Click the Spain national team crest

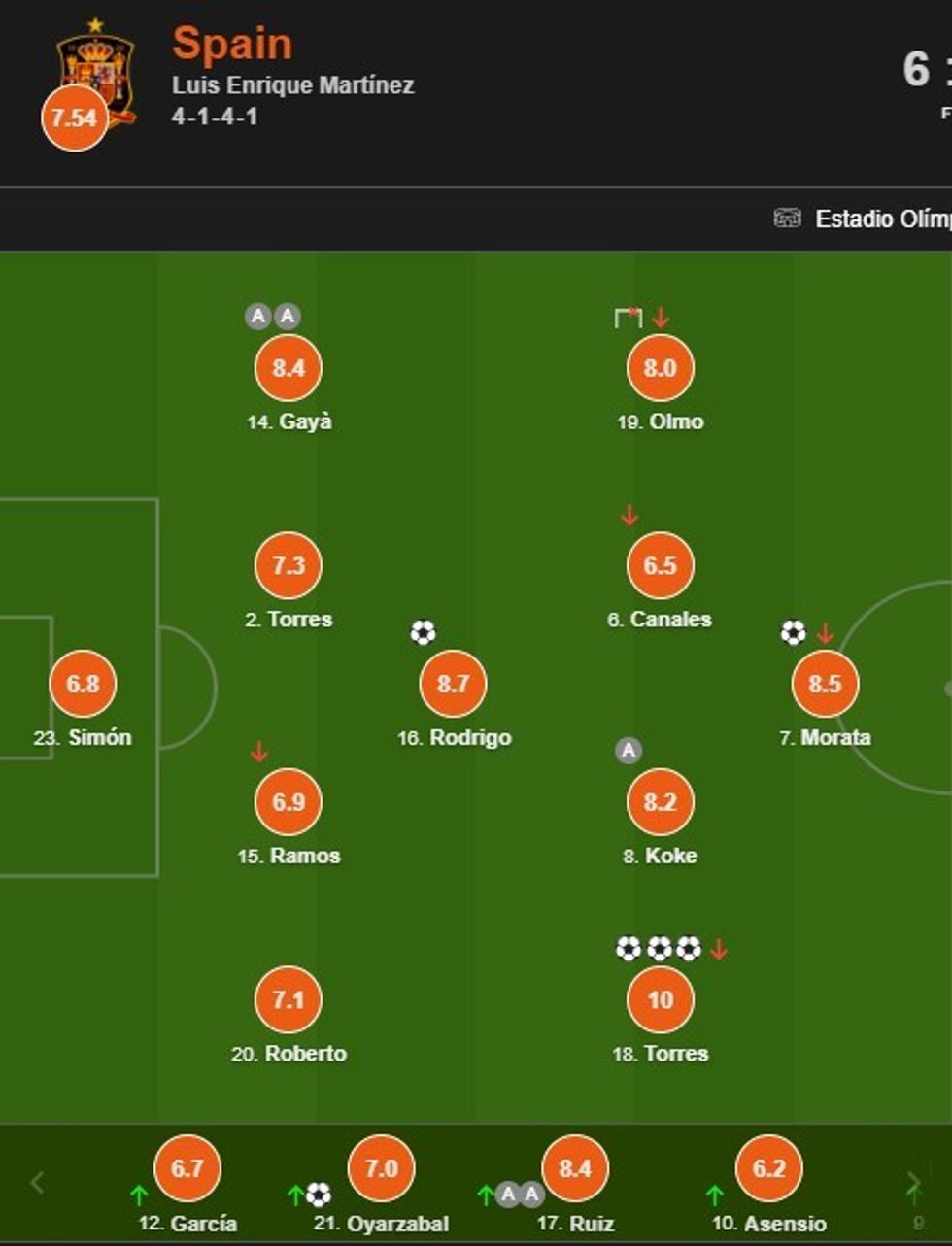point(95,68)
